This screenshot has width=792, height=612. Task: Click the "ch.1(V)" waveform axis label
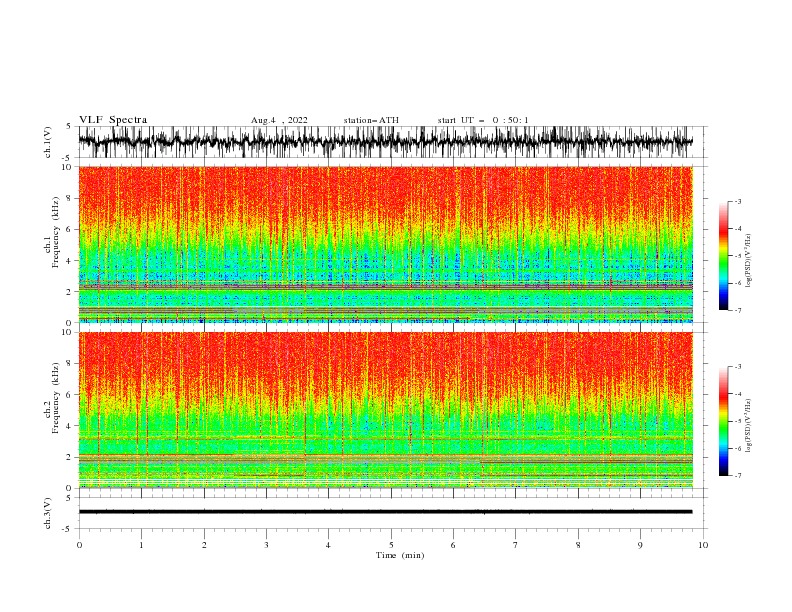(x=48, y=142)
